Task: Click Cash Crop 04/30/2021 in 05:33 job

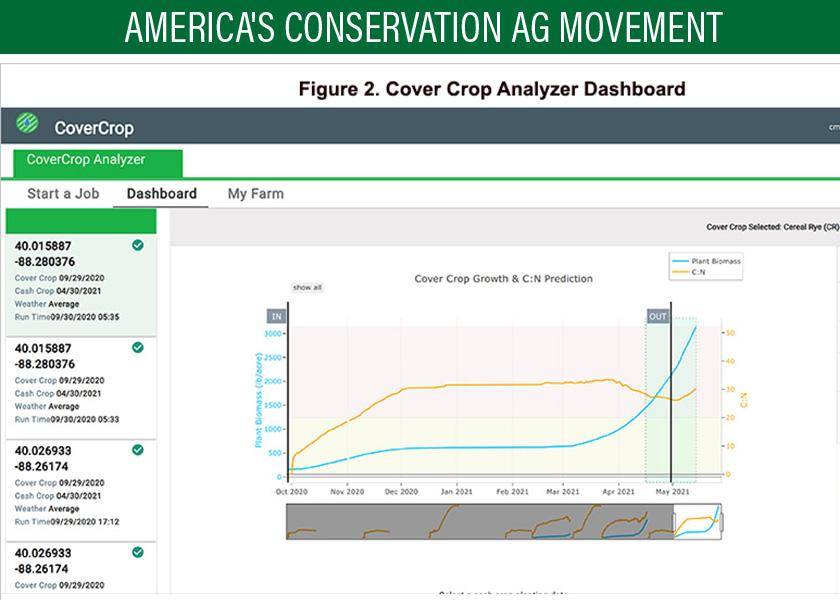Action: pyautogui.click(x=58, y=393)
